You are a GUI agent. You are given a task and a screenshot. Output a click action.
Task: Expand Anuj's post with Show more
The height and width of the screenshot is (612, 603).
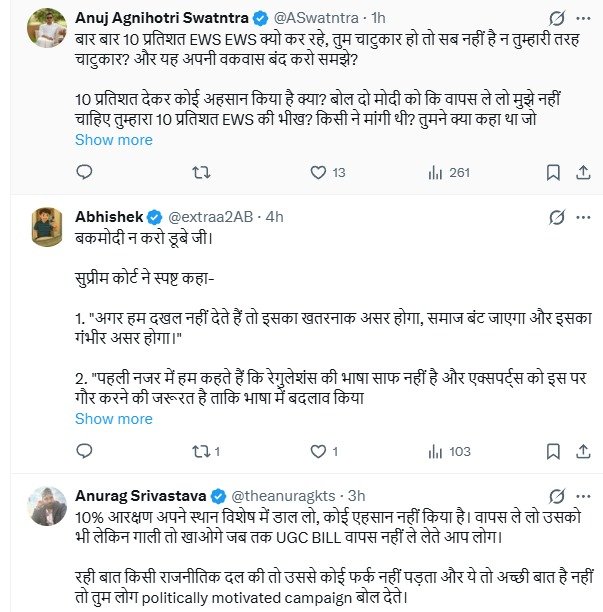pos(114,140)
